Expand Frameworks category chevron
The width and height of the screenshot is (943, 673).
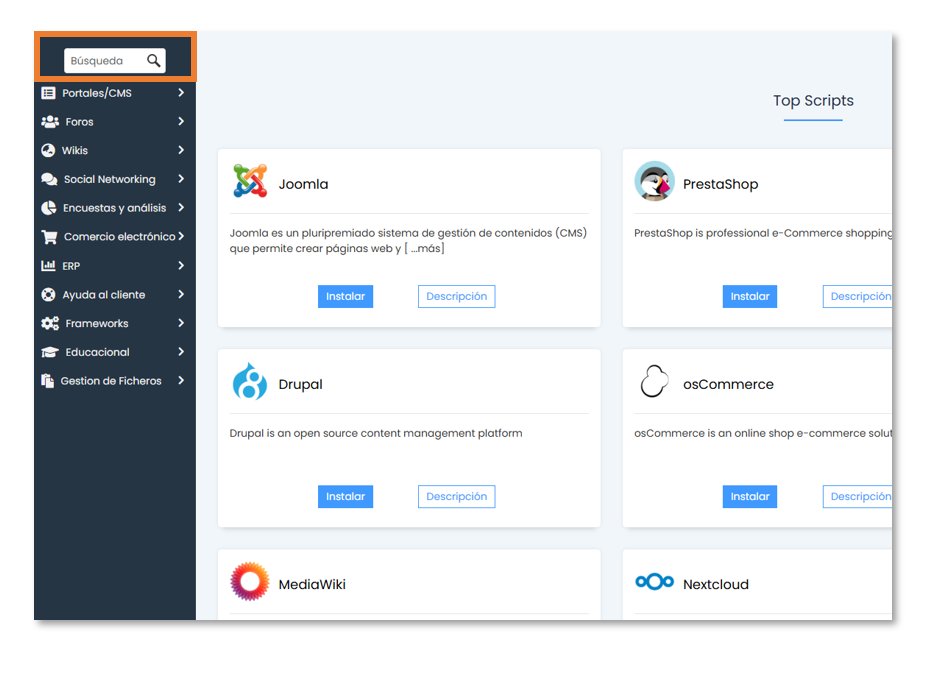tap(181, 324)
